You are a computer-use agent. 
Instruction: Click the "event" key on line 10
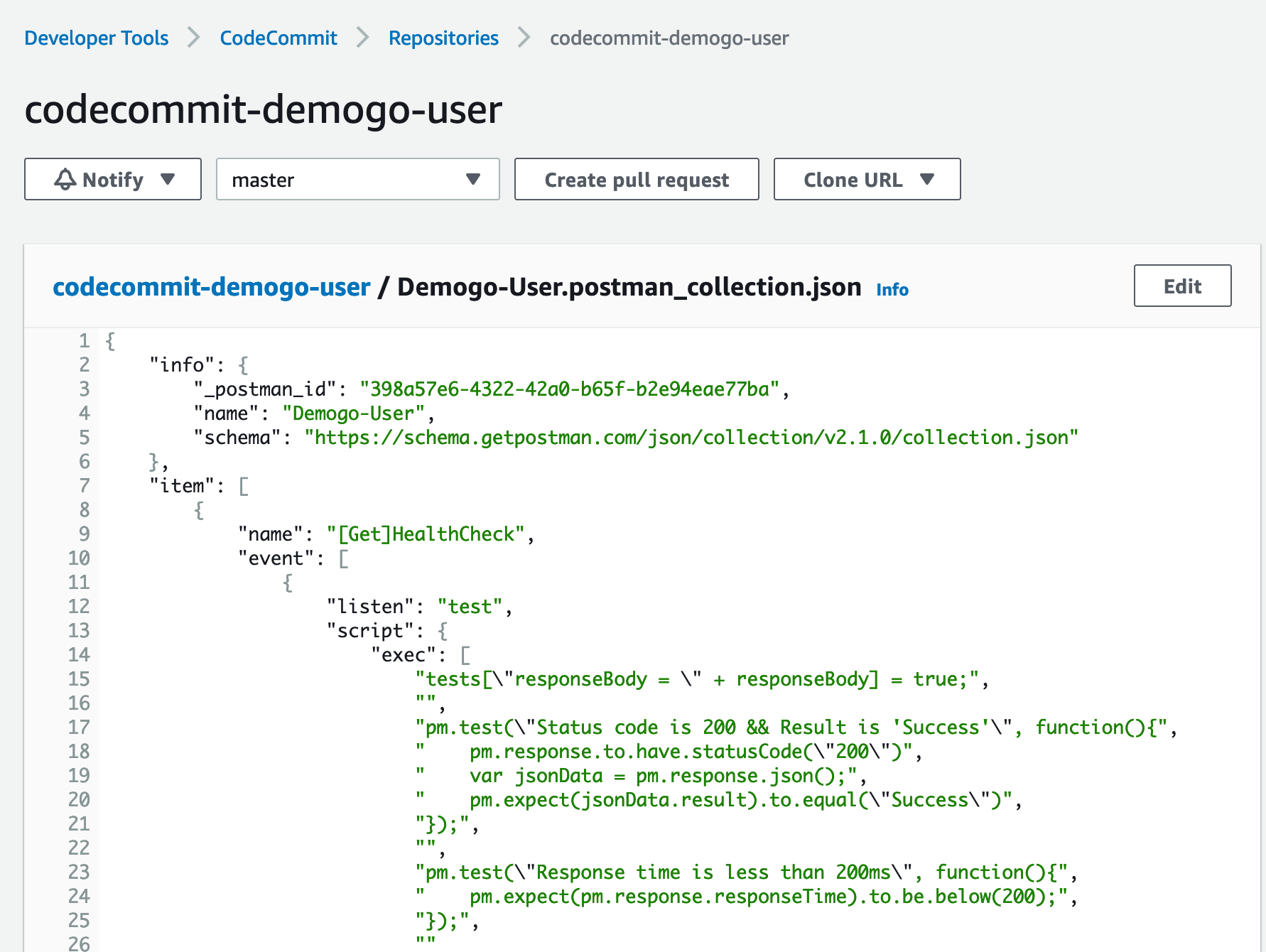276,558
